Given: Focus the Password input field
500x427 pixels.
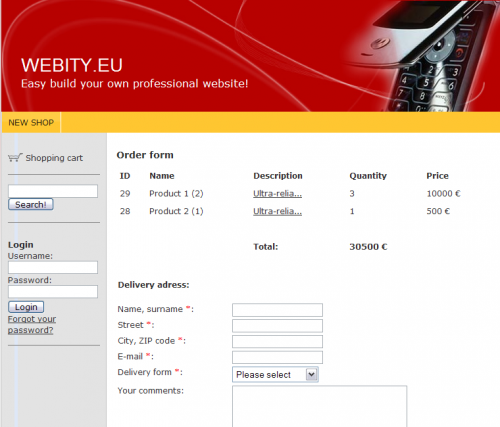Looking at the screenshot, I should pyautogui.click(x=53, y=291).
